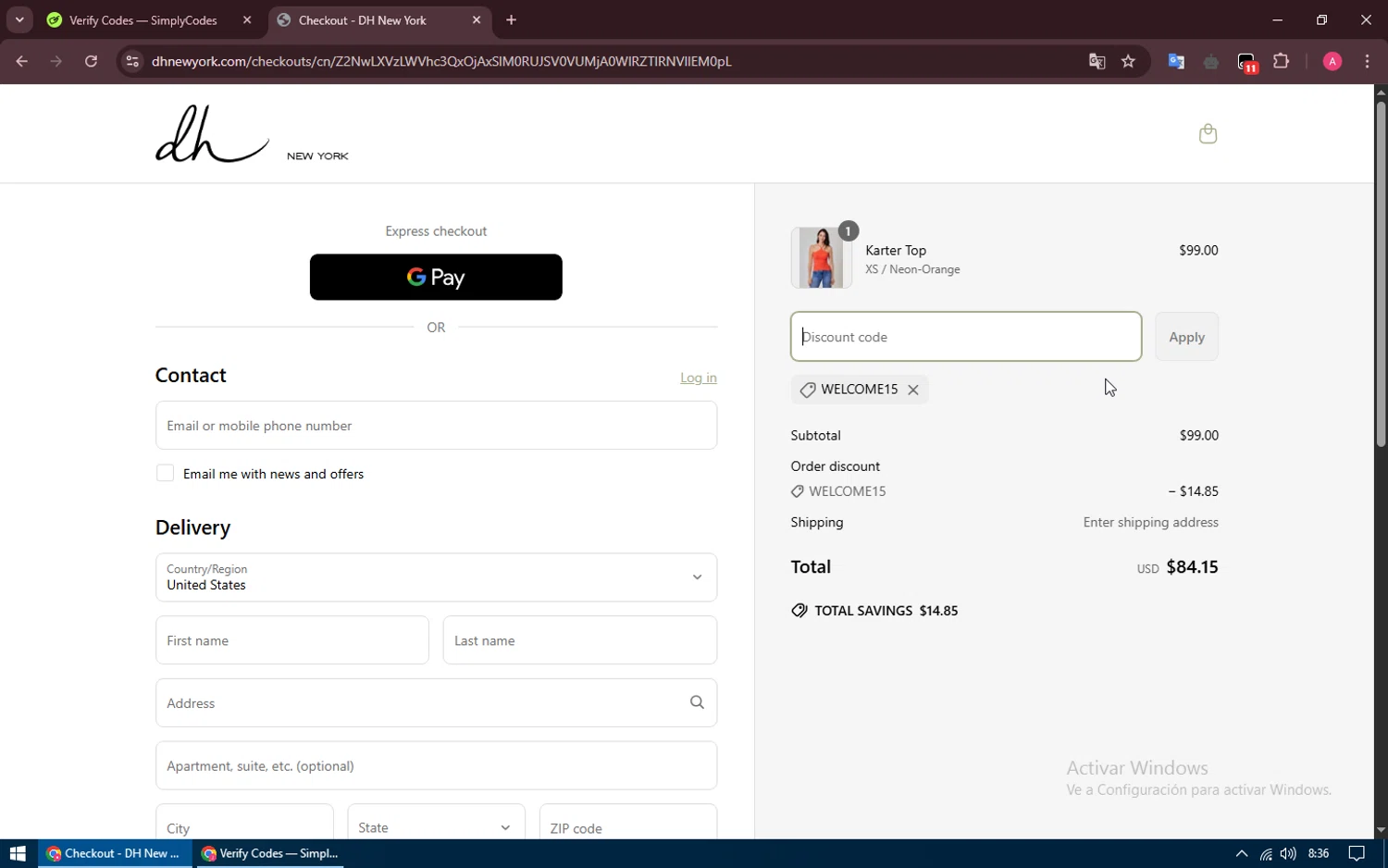Click the order discount amount – $14.85
This screenshot has height=868, width=1388.
click(x=1193, y=491)
